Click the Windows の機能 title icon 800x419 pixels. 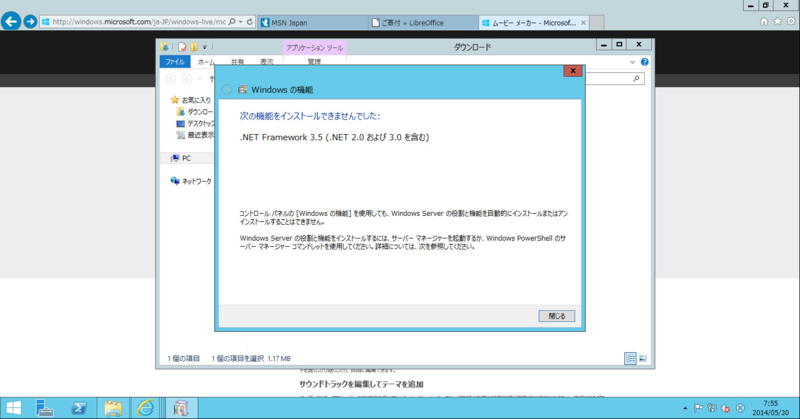(x=242, y=89)
